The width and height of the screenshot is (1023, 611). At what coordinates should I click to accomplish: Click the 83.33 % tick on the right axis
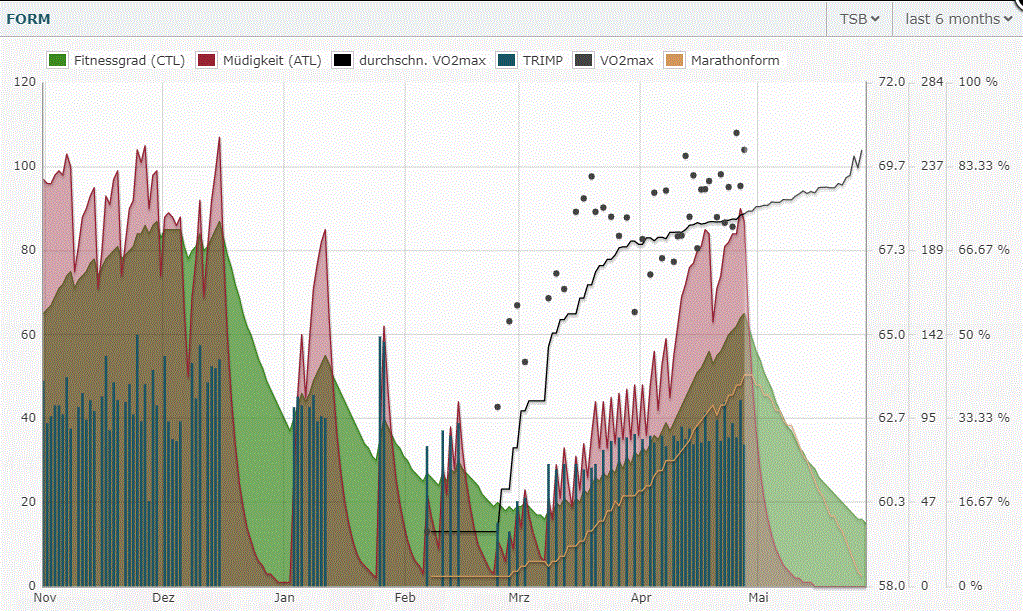977,166
